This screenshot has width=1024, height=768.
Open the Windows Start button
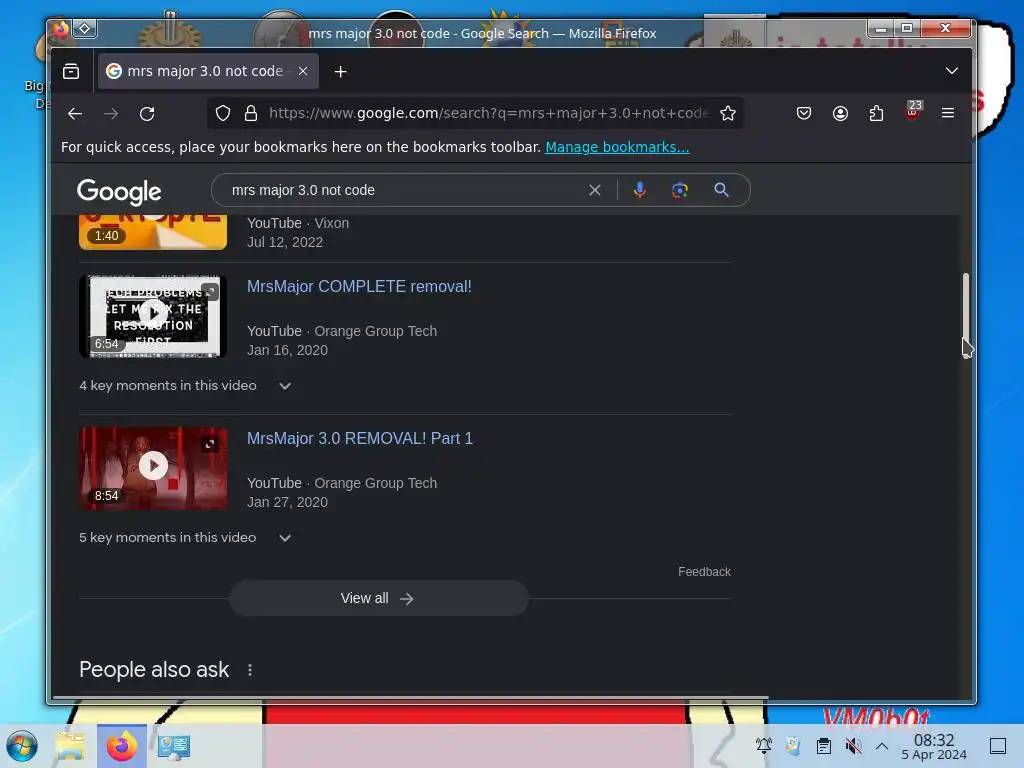coord(22,746)
